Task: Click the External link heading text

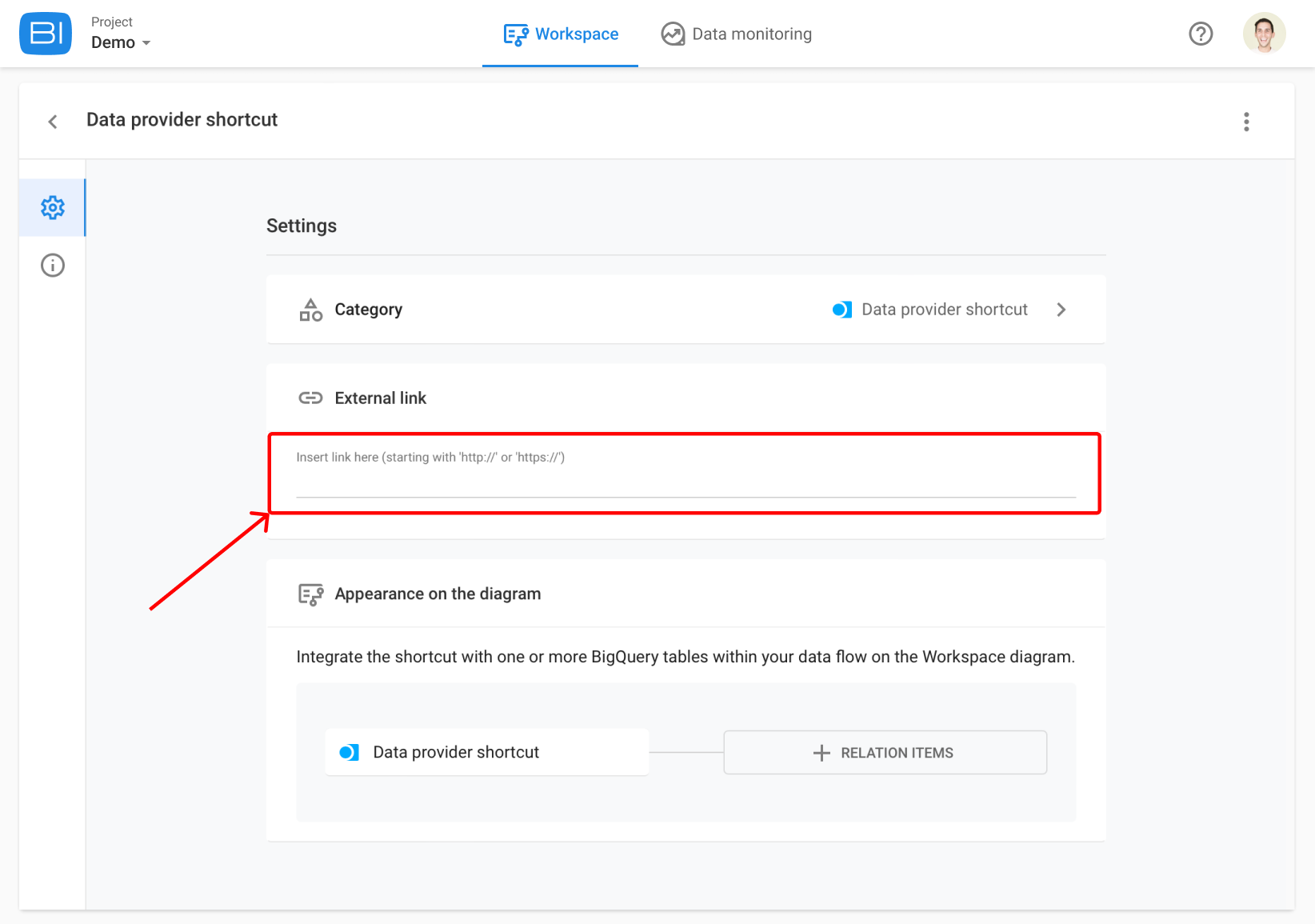Action: point(381,398)
